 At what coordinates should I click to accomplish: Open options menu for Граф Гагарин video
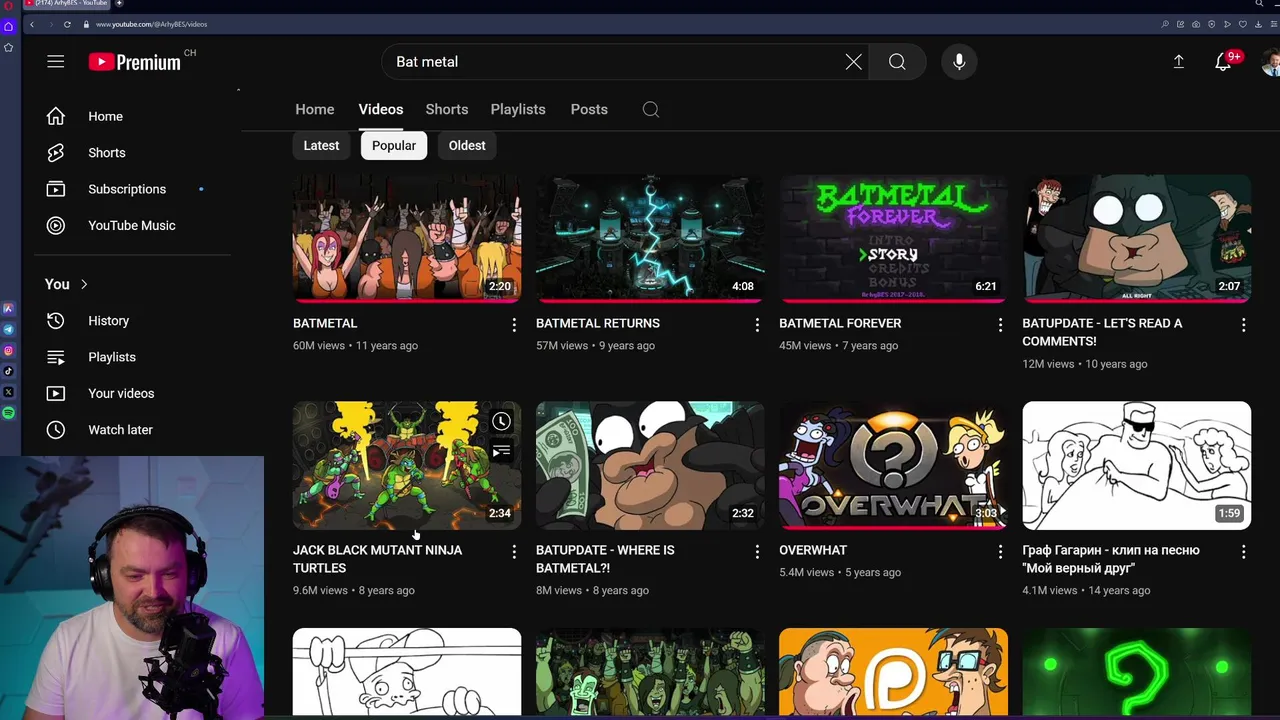1243,552
